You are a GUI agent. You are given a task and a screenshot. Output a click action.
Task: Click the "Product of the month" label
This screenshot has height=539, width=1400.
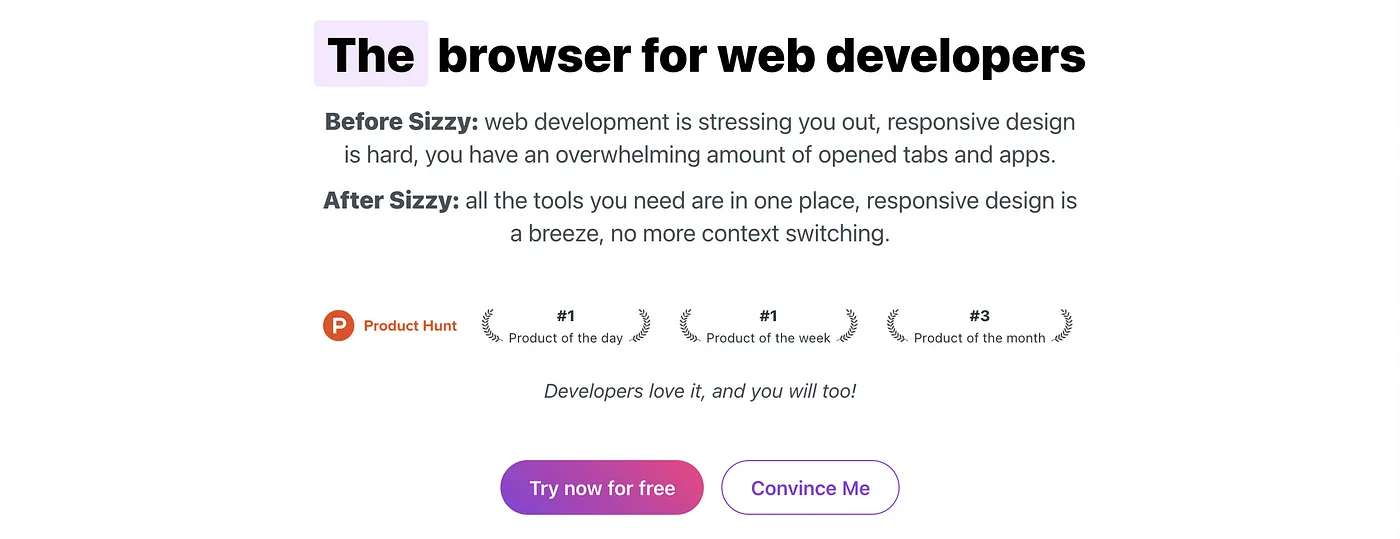tap(980, 338)
